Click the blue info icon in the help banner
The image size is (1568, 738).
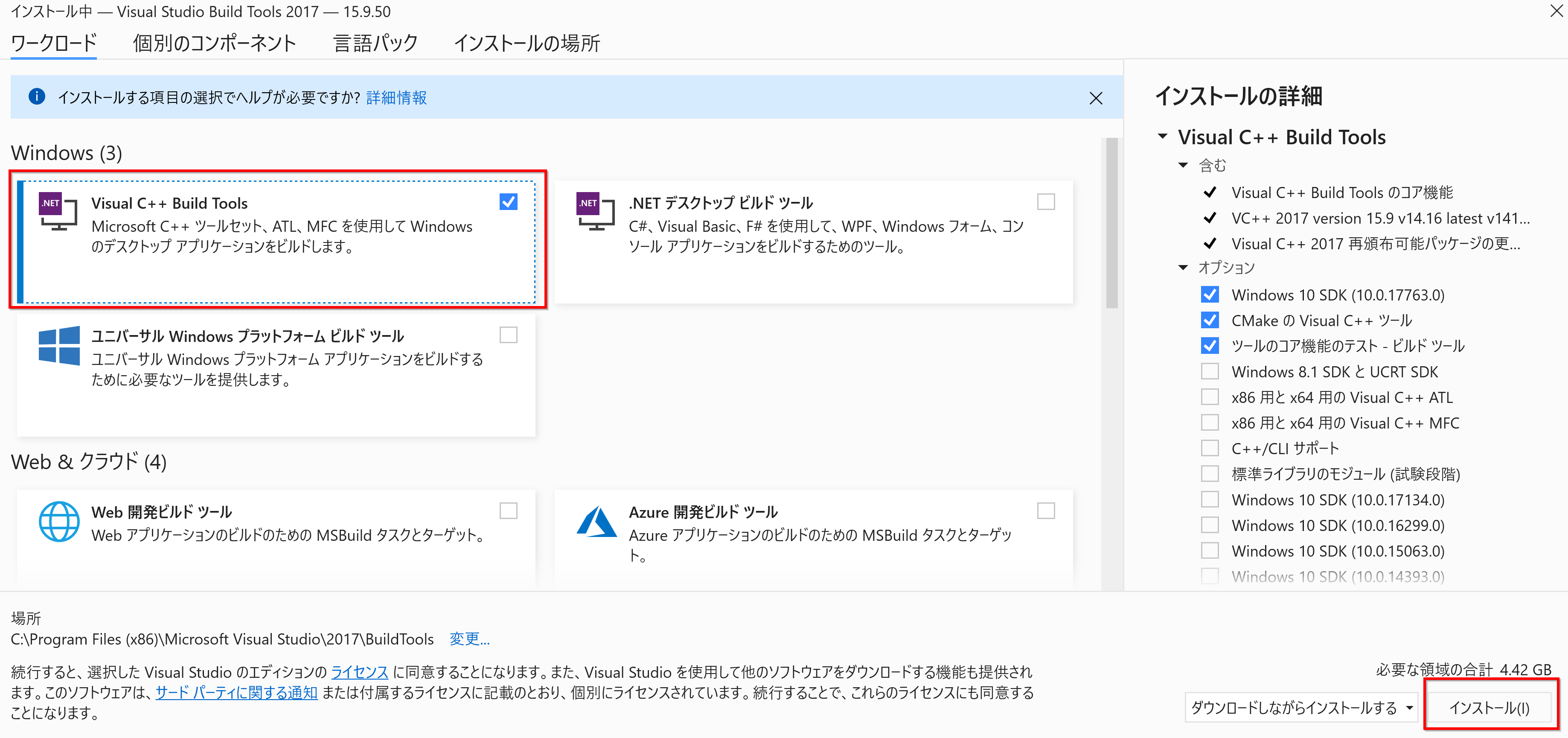point(37,96)
